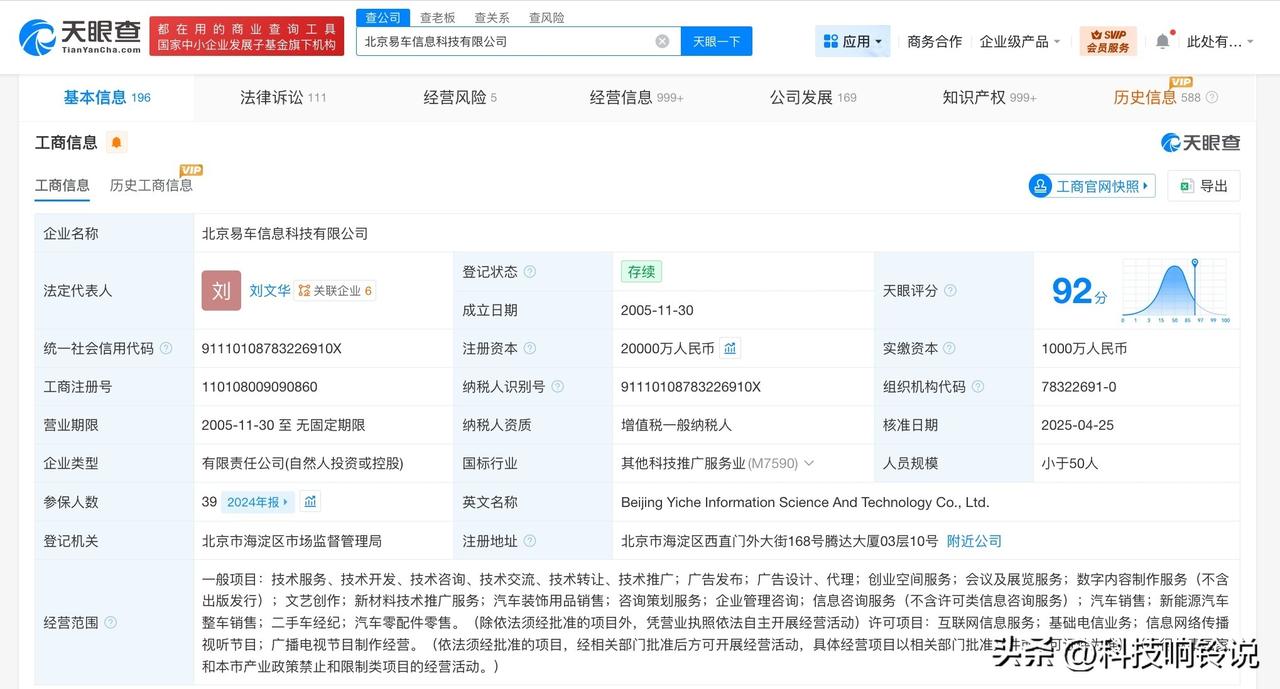Click the 天眼评分 distribution chart
The height and width of the screenshot is (689, 1280).
[1176, 291]
